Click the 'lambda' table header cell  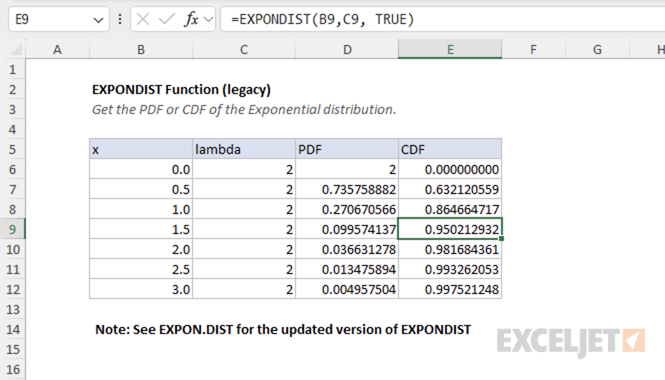tap(244, 149)
